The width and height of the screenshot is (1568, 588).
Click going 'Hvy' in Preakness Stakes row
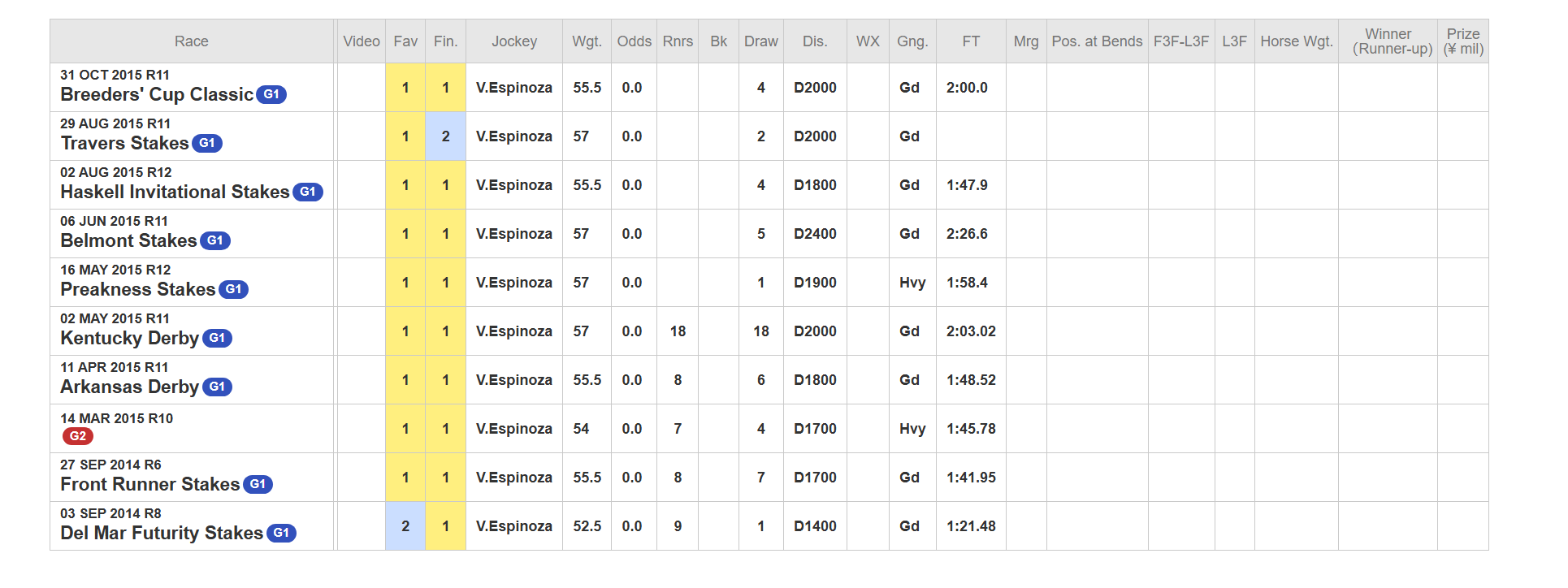(912, 283)
